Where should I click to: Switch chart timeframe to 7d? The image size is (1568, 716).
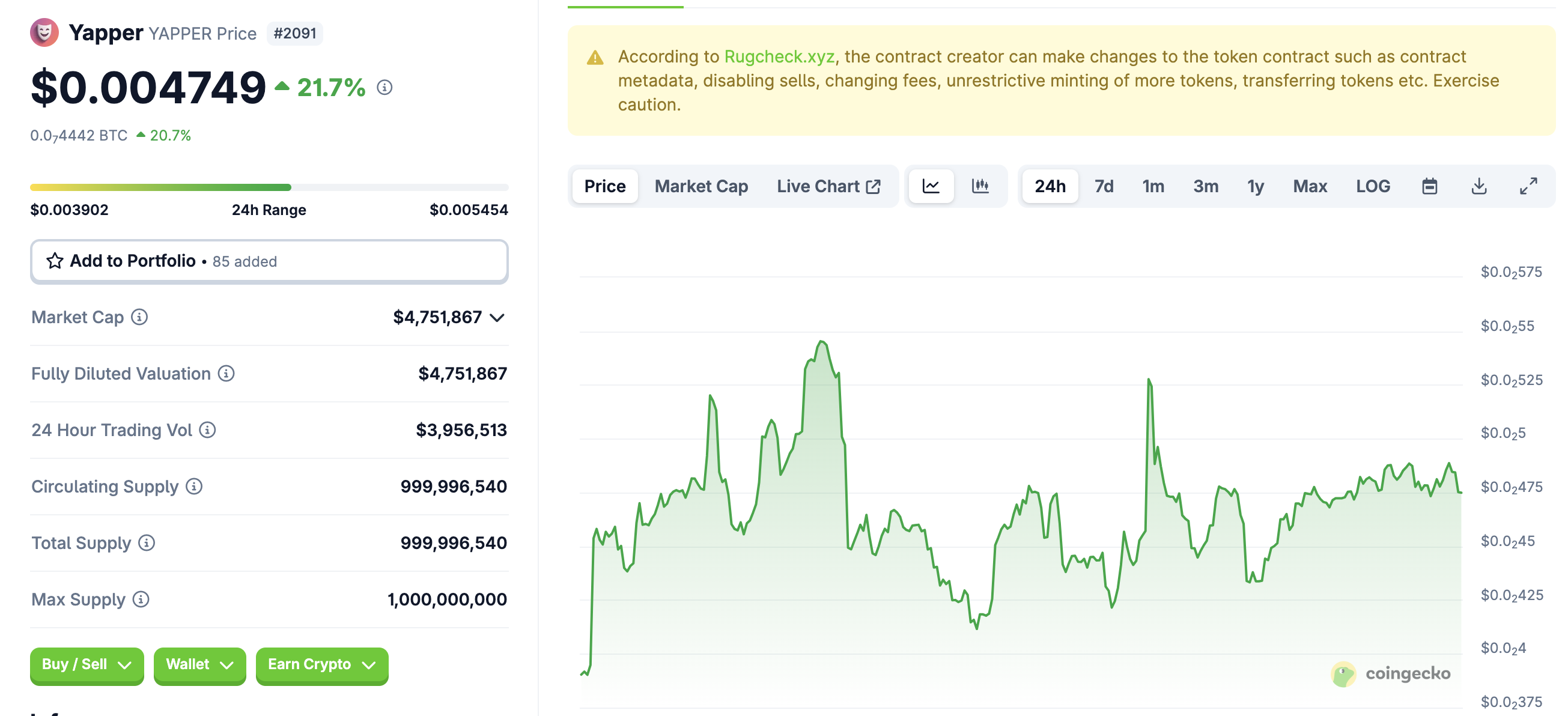tap(1104, 186)
